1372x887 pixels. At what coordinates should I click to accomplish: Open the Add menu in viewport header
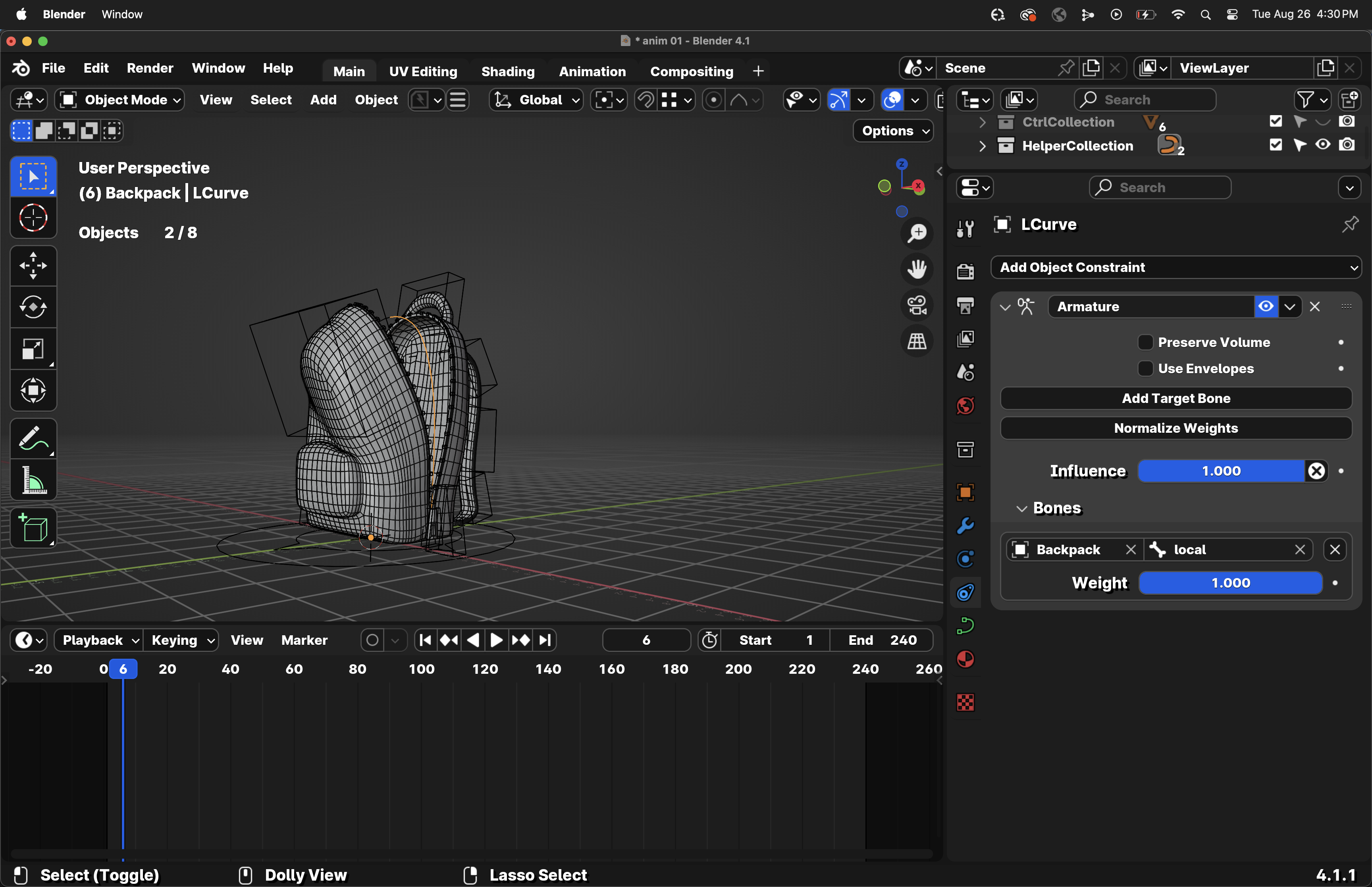click(x=323, y=100)
